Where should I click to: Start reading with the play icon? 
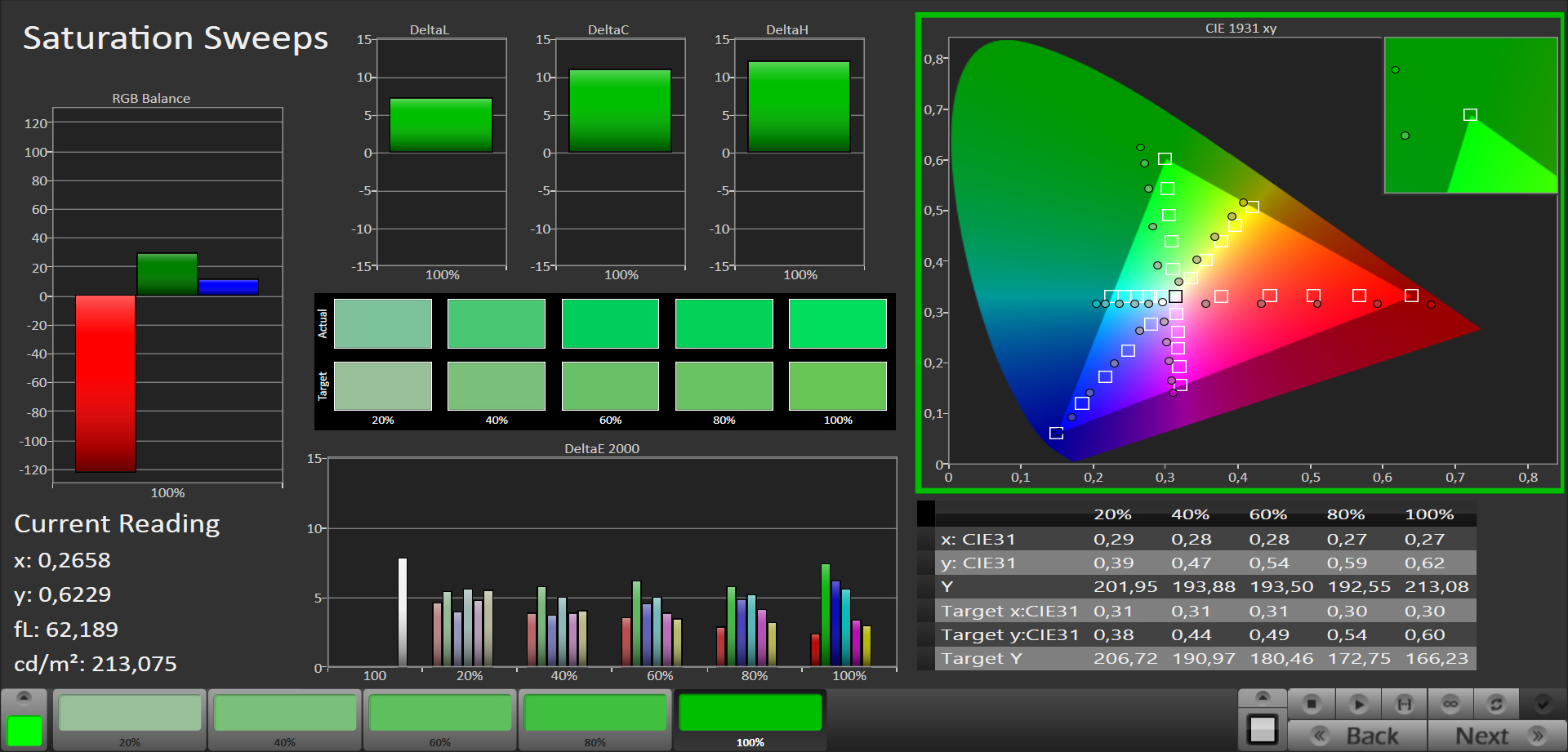[x=1358, y=704]
